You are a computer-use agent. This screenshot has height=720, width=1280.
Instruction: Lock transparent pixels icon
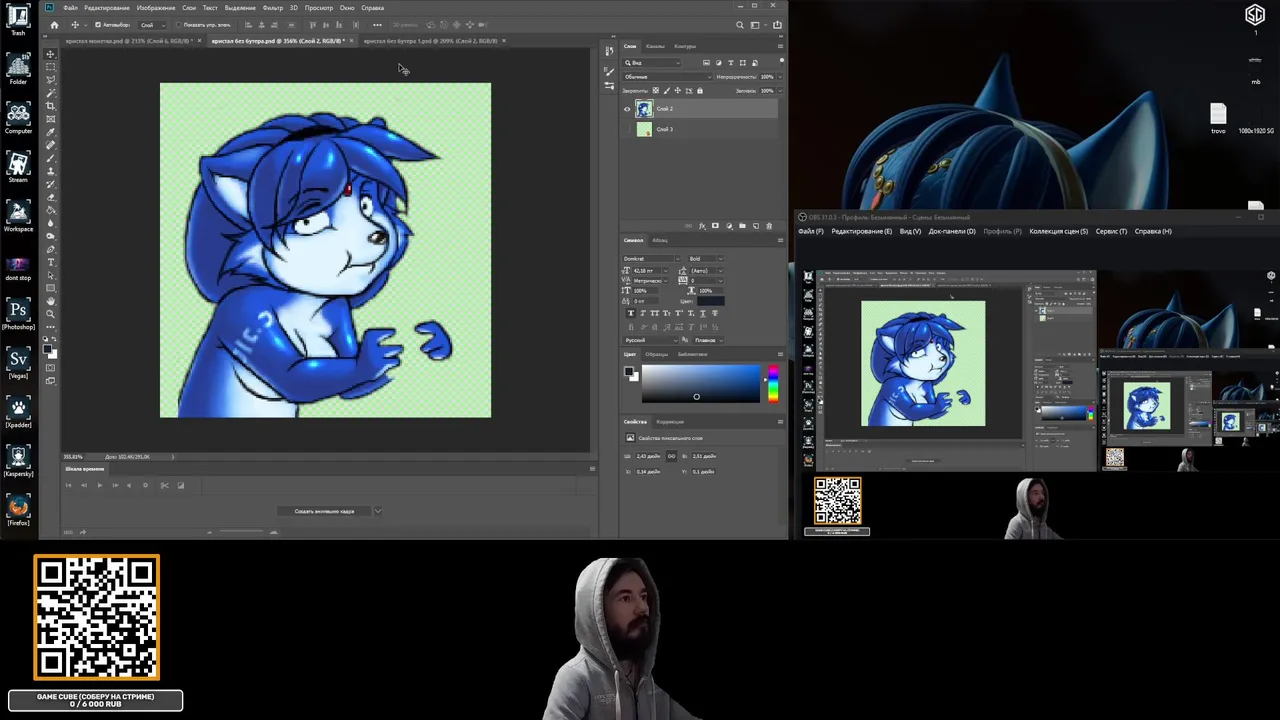[656, 91]
